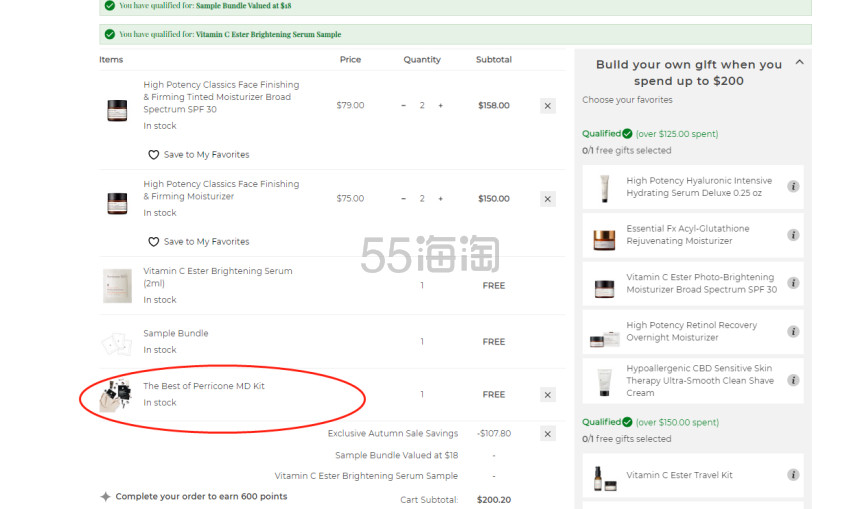Open The Best of Perricone MD Kit item
Image resolution: width=860 pixels, height=509 pixels.
[x=203, y=386]
